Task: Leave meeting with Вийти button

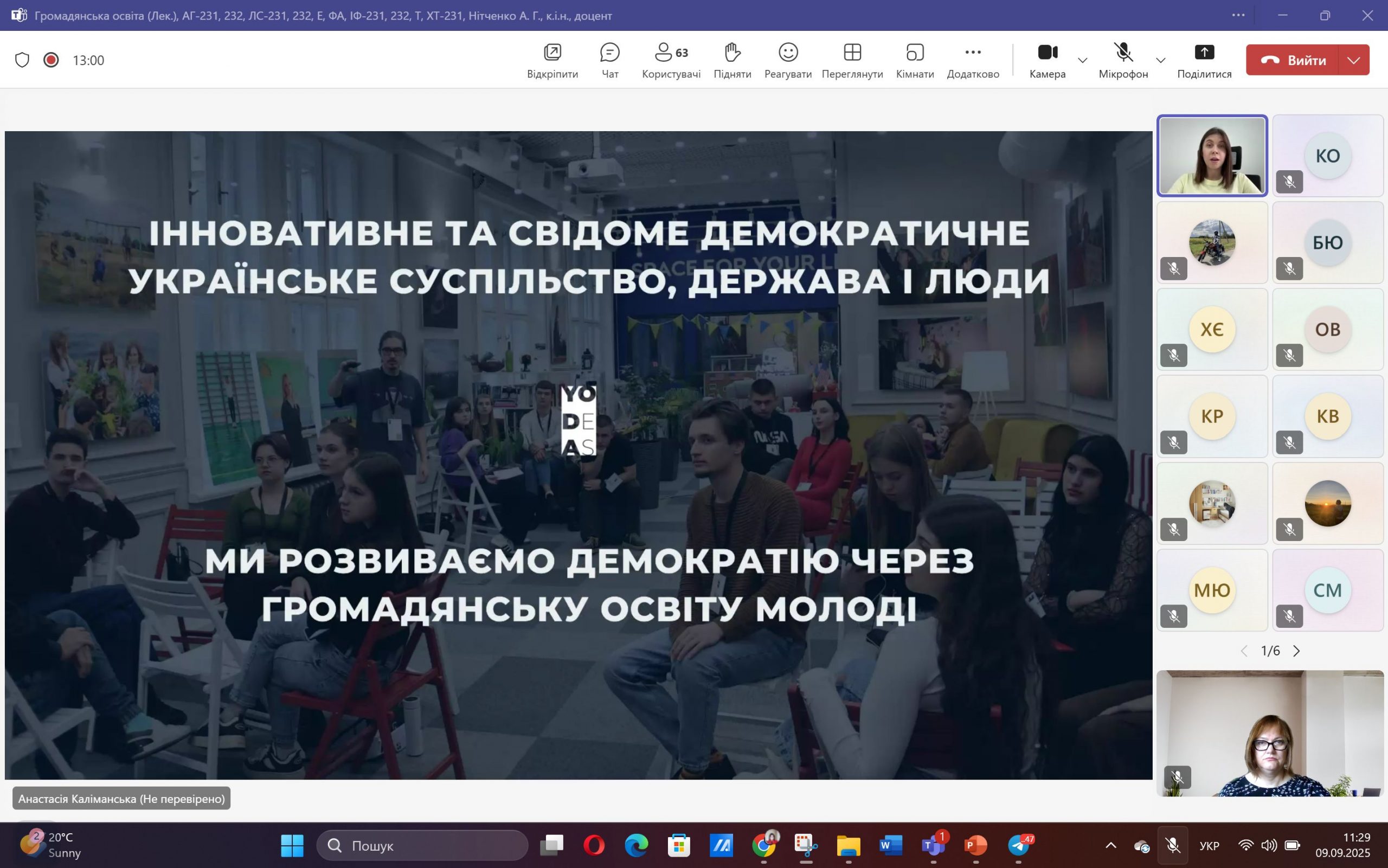Action: pos(1292,60)
